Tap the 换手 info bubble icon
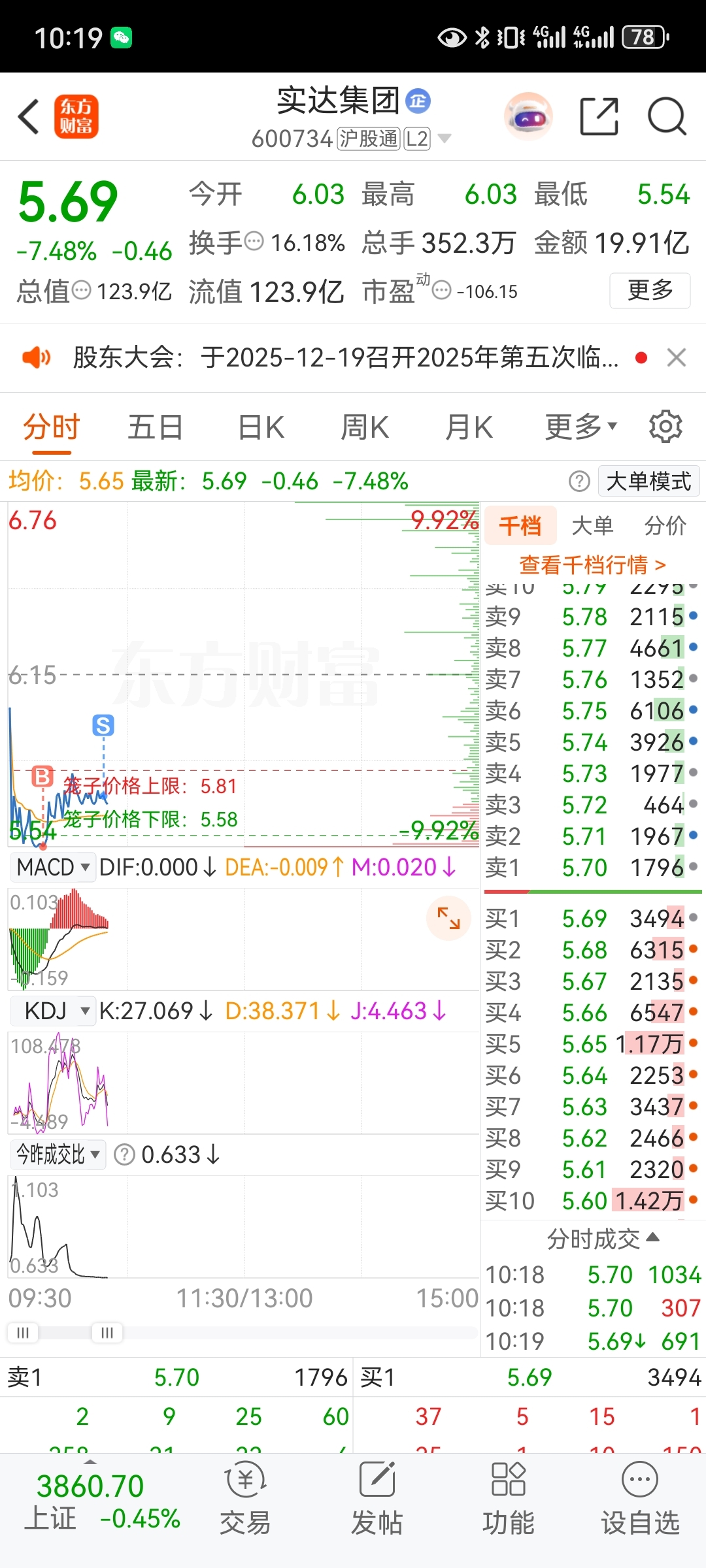 click(x=254, y=242)
